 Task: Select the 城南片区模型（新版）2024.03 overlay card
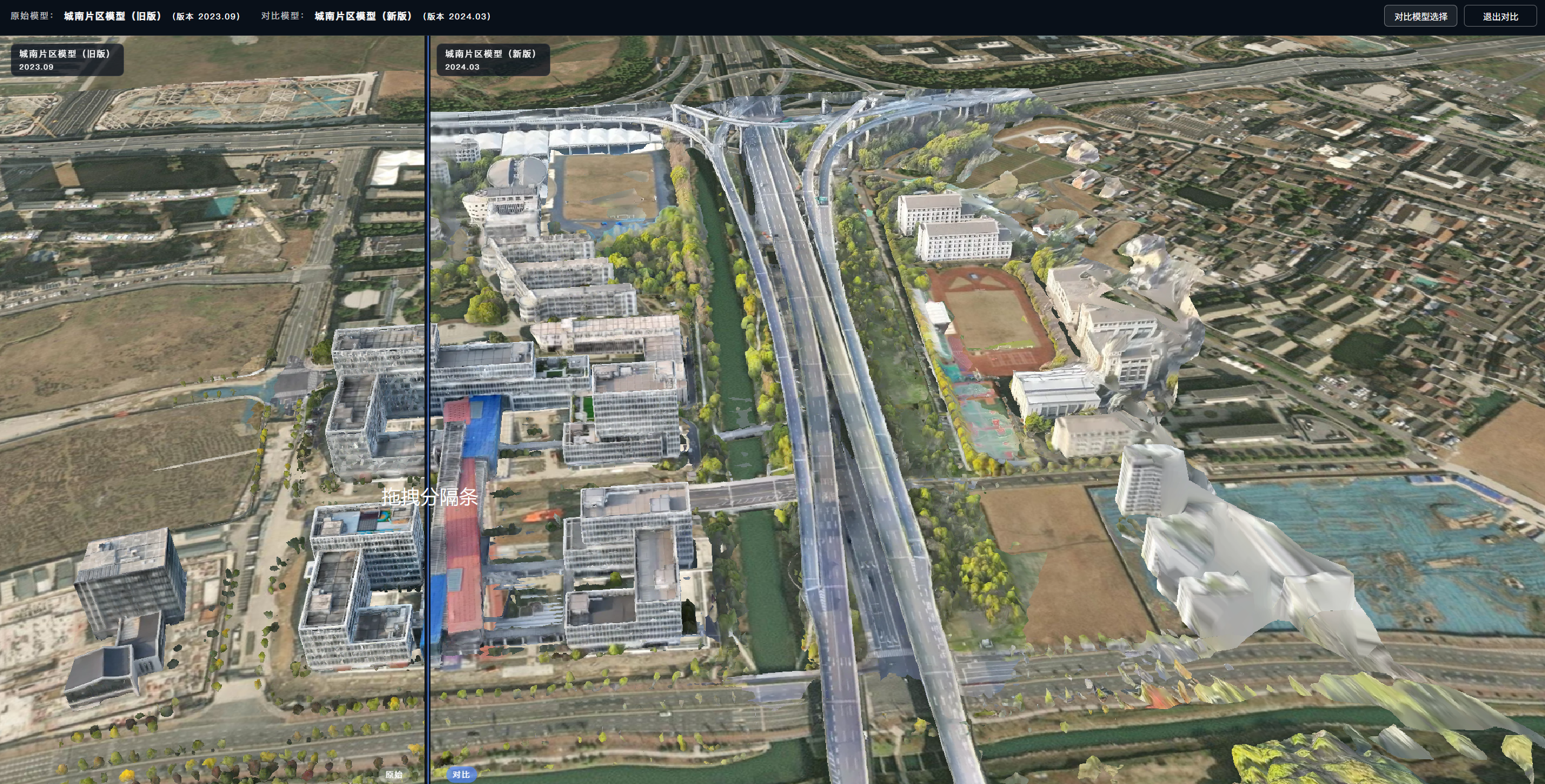click(x=493, y=59)
